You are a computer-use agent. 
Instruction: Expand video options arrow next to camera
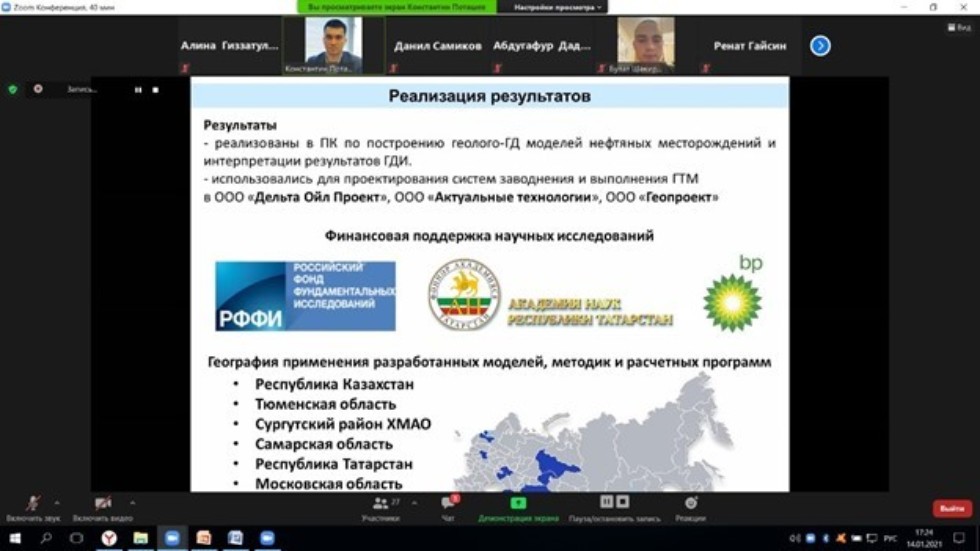click(x=132, y=503)
